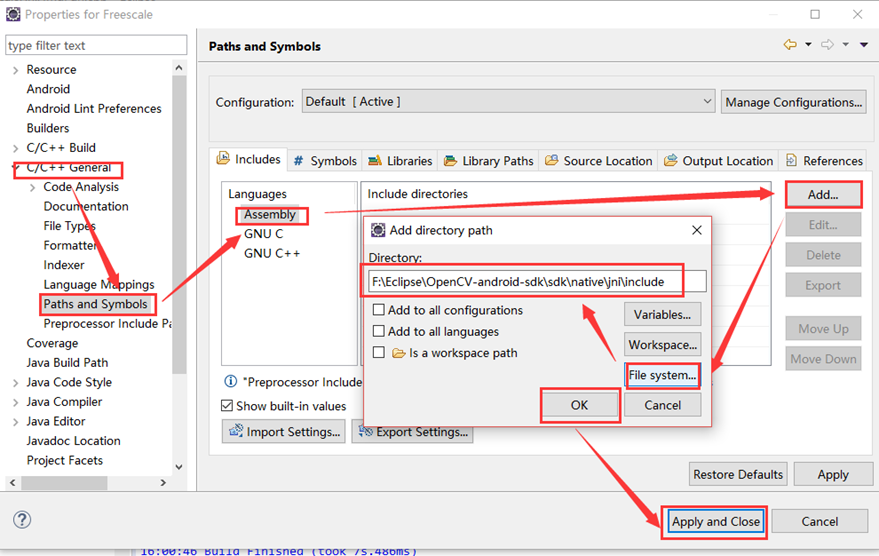
Task: Cancel the Properties dialog
Action: click(820, 521)
